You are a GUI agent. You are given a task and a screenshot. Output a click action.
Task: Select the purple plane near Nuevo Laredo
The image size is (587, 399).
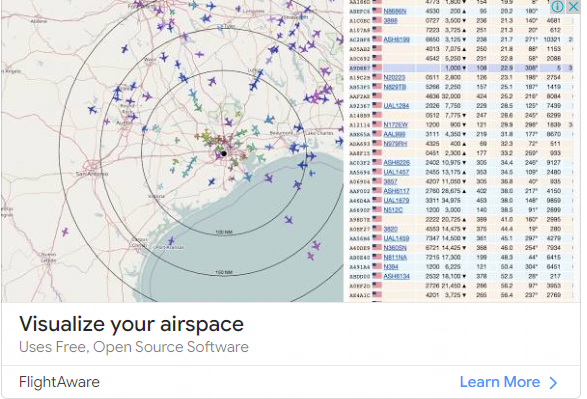point(65,232)
